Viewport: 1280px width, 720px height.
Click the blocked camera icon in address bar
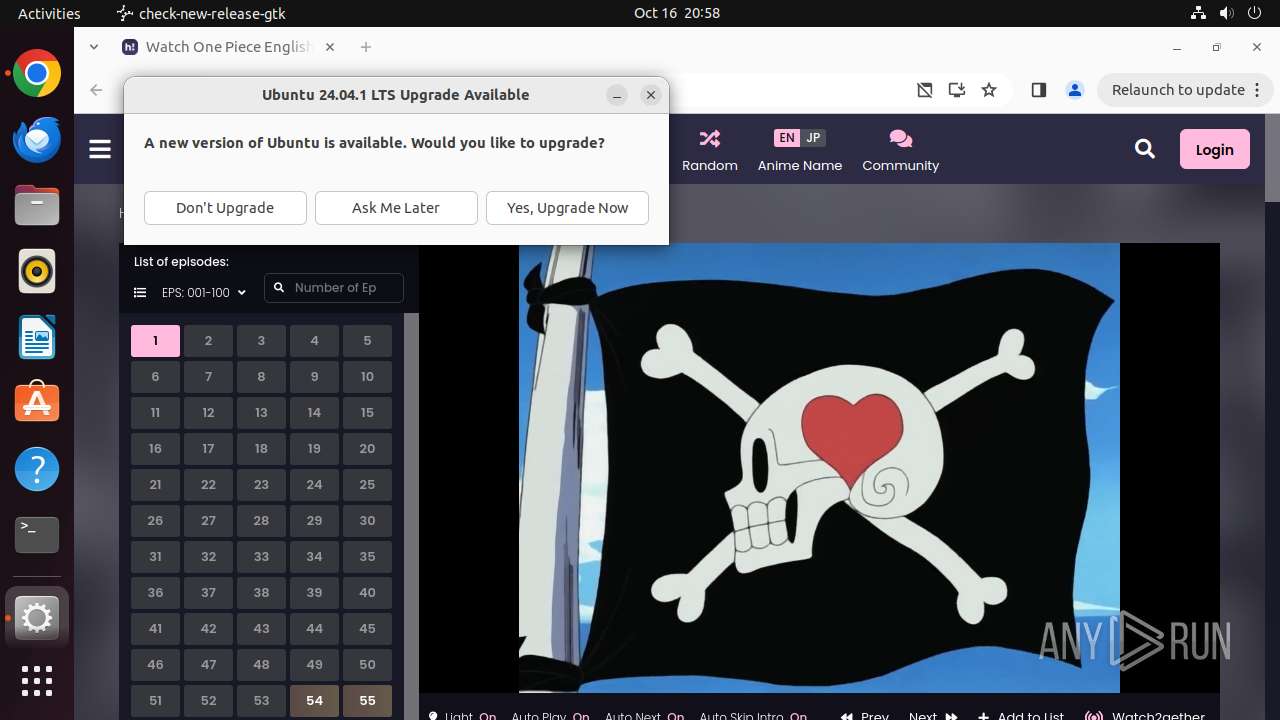pos(925,90)
